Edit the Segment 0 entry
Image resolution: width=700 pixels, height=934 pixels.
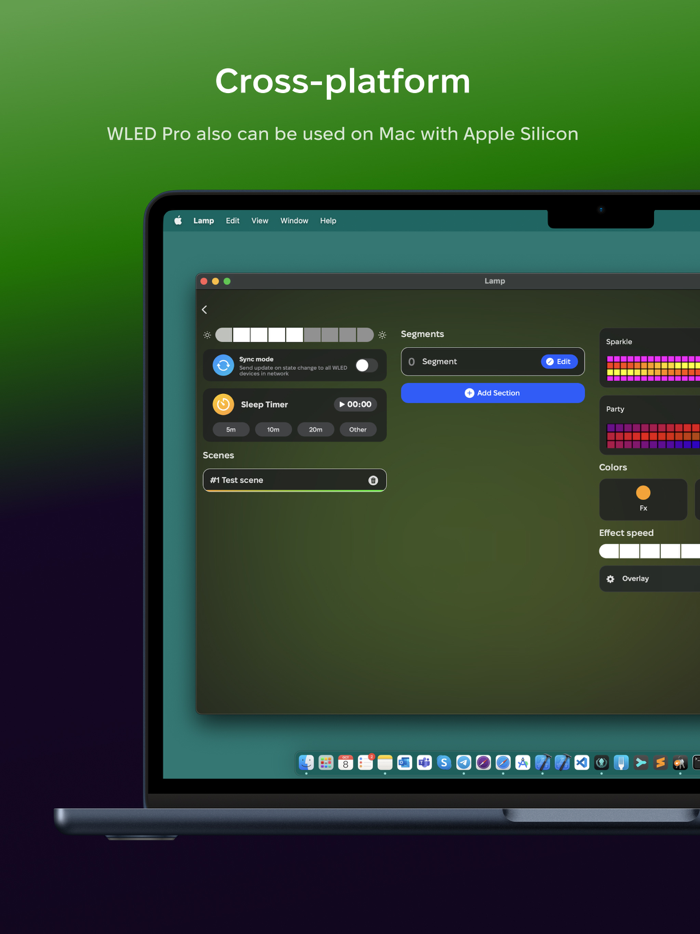click(559, 362)
